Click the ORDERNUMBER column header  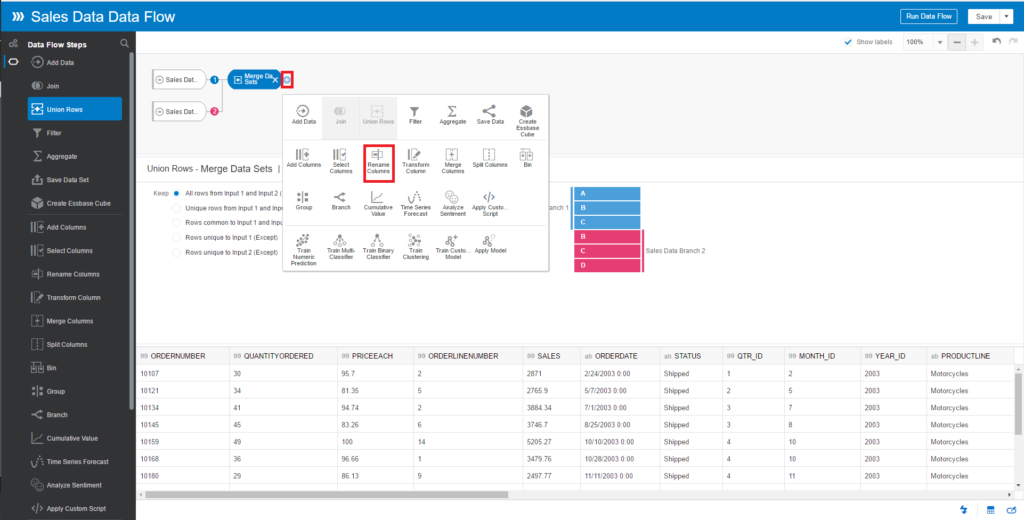pos(183,356)
